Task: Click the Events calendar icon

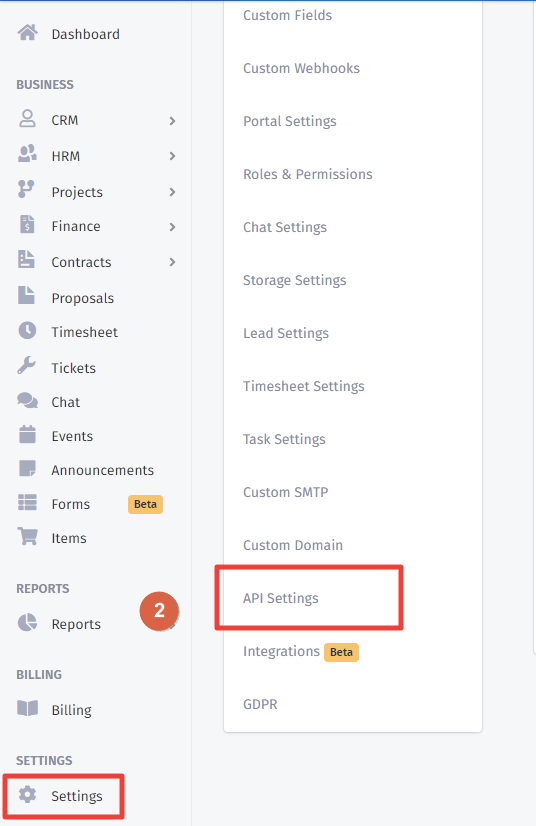Action: coord(27,435)
